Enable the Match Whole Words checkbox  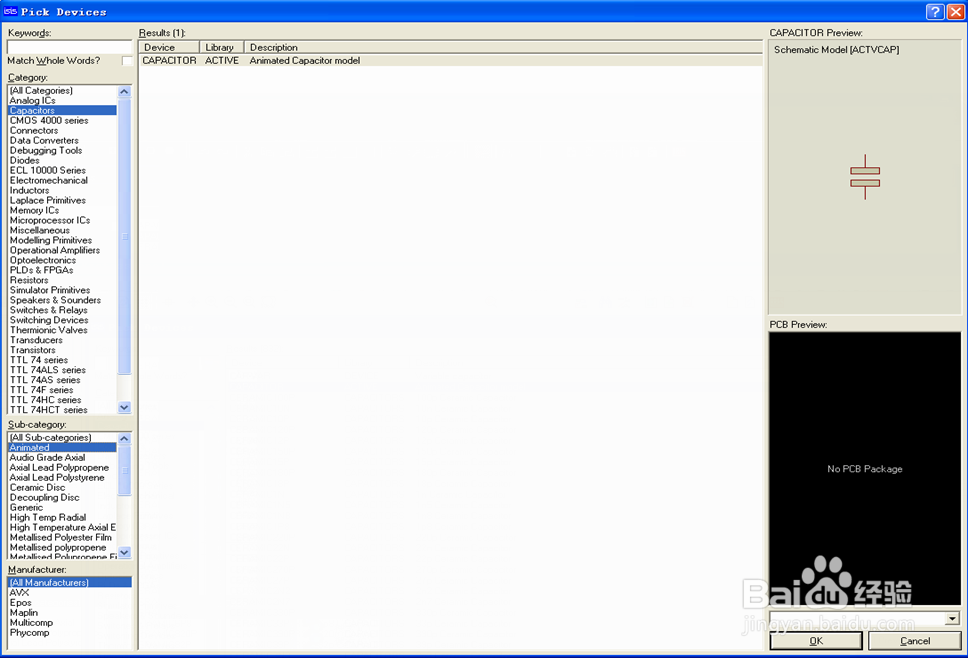click(127, 60)
